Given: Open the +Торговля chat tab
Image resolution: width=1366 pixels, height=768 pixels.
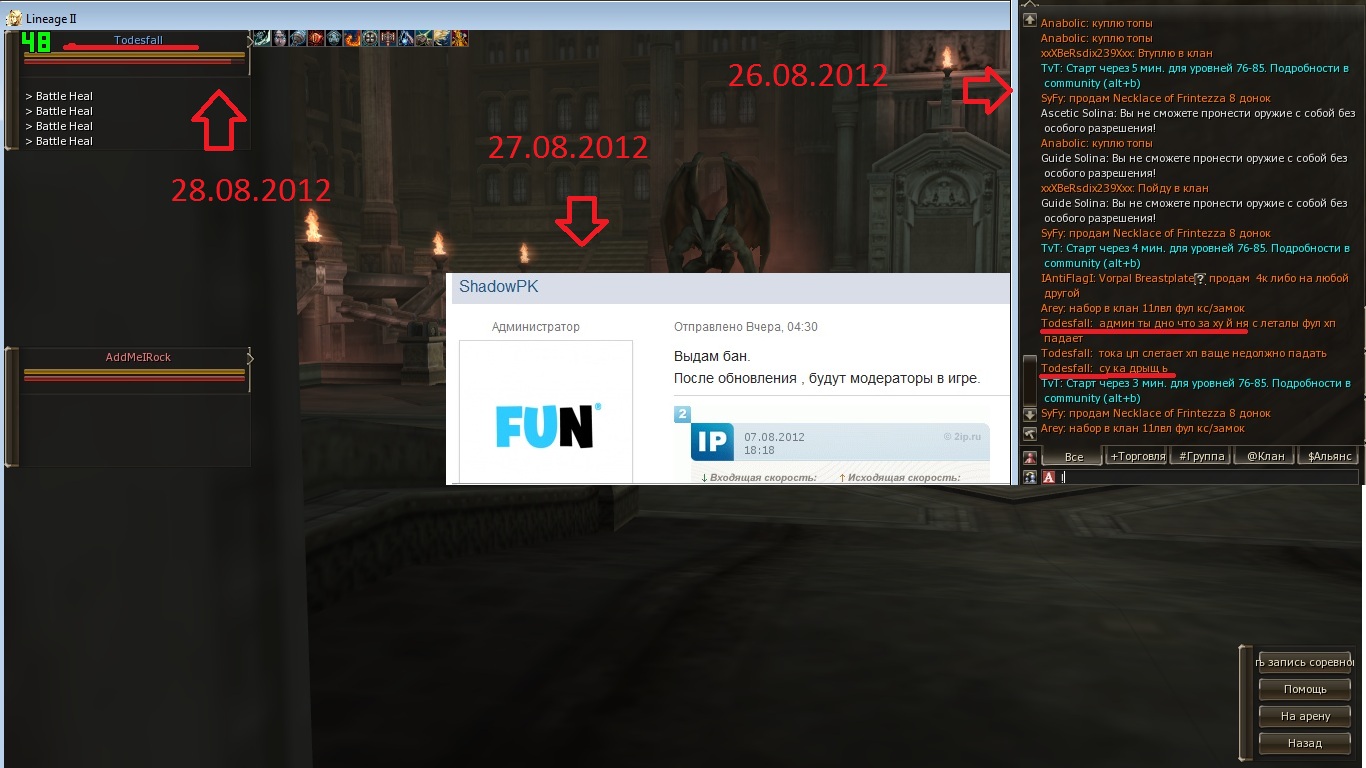Looking at the screenshot, I should [x=1138, y=456].
